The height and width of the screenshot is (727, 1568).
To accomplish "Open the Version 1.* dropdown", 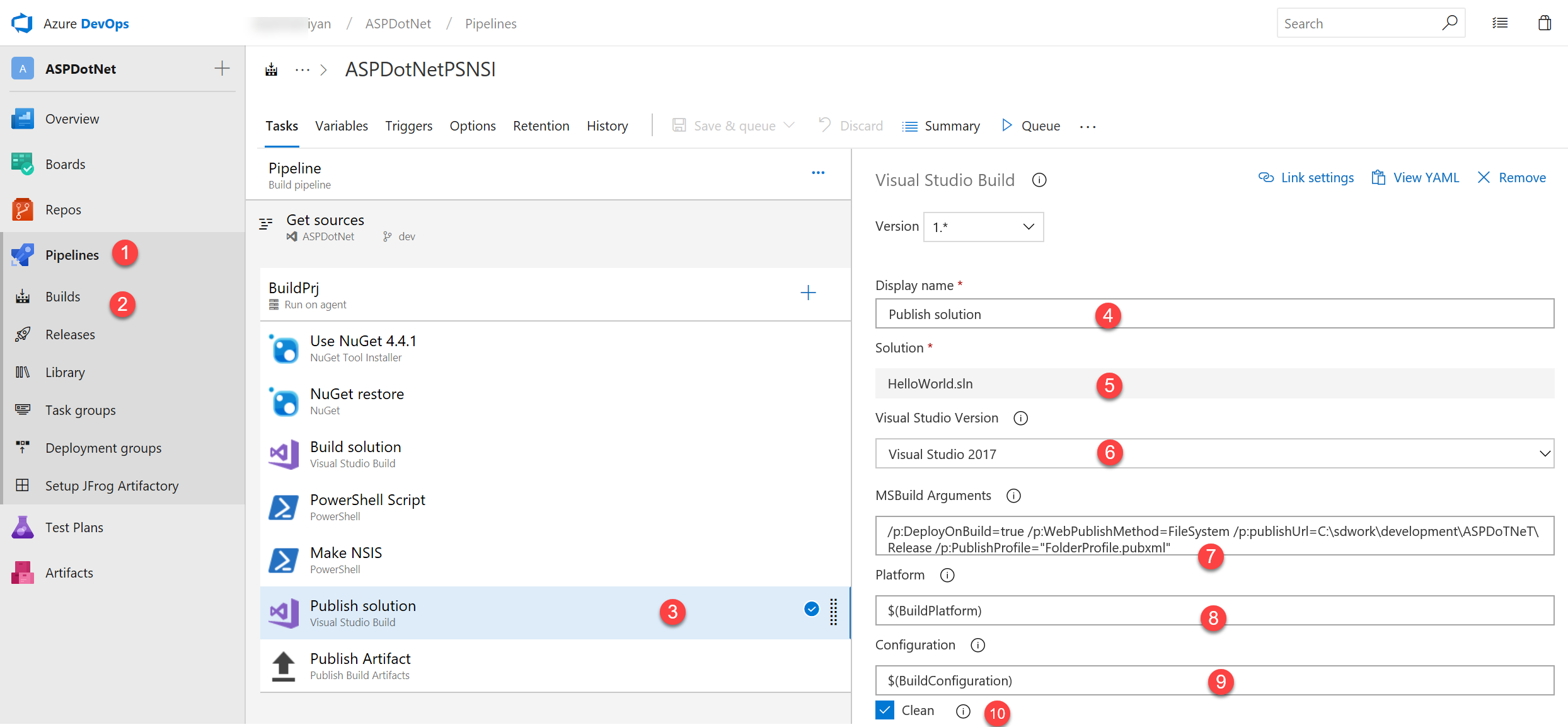I will pos(983,227).
